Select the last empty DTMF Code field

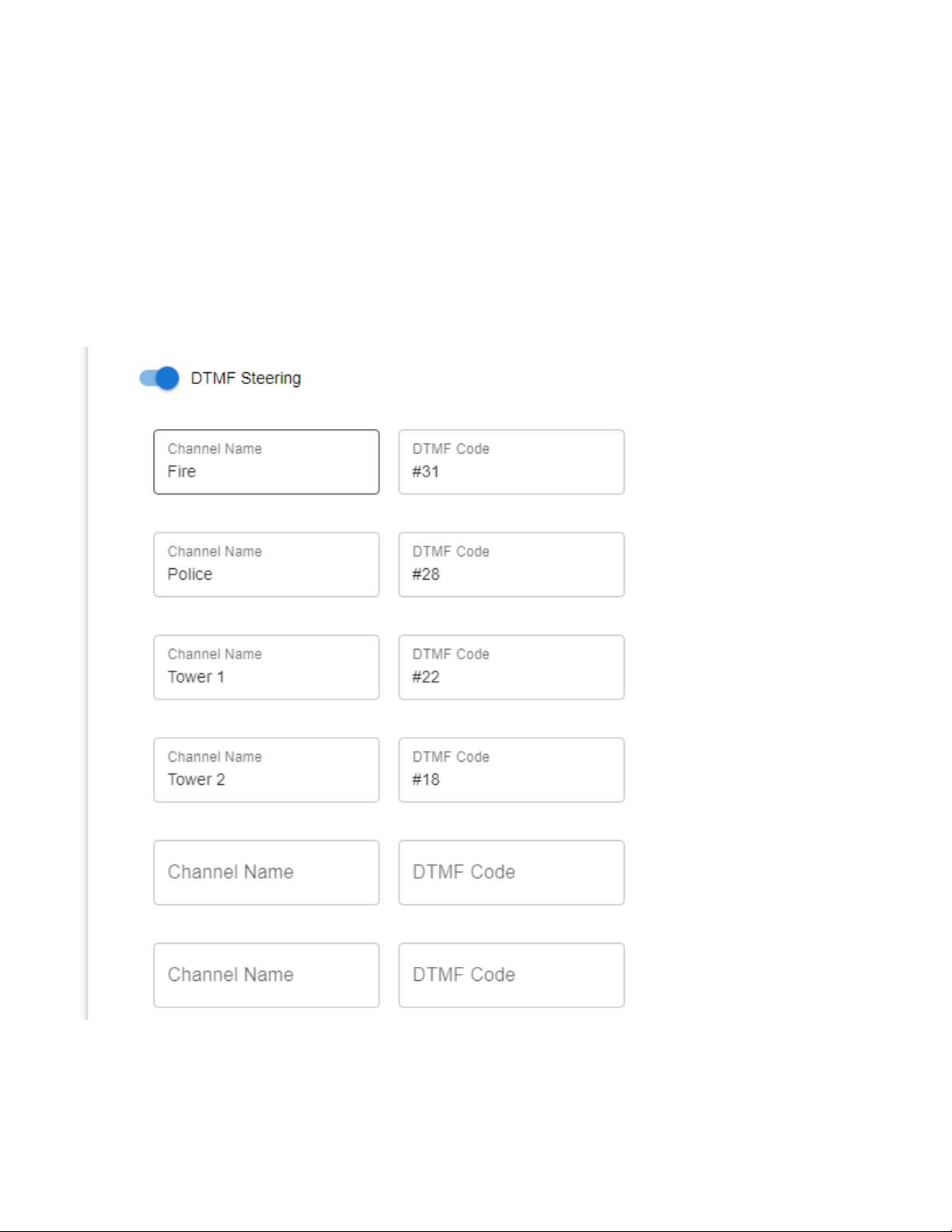511,975
